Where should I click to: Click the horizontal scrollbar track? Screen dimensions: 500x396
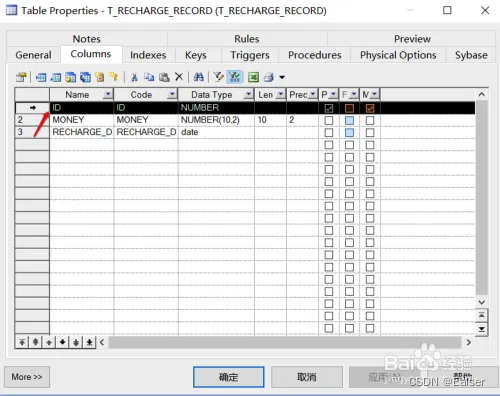tap(285, 342)
